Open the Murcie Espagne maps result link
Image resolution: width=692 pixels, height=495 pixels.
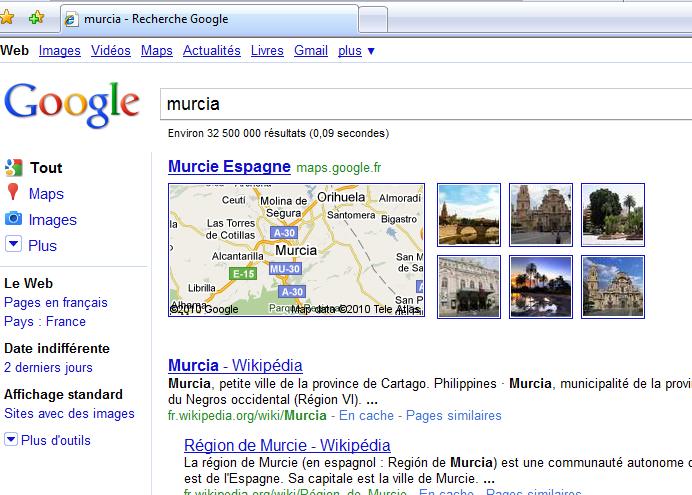pyautogui.click(x=229, y=166)
